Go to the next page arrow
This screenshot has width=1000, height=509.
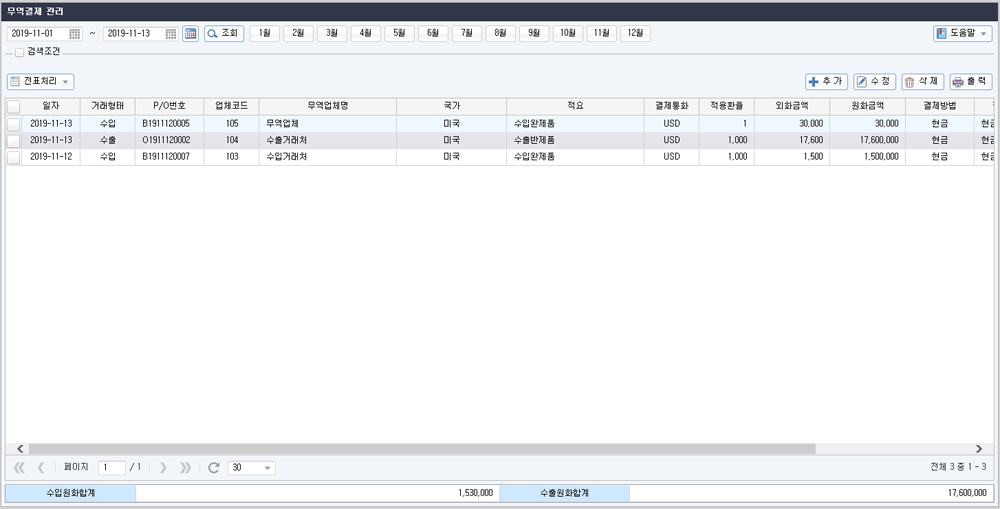click(x=163, y=468)
